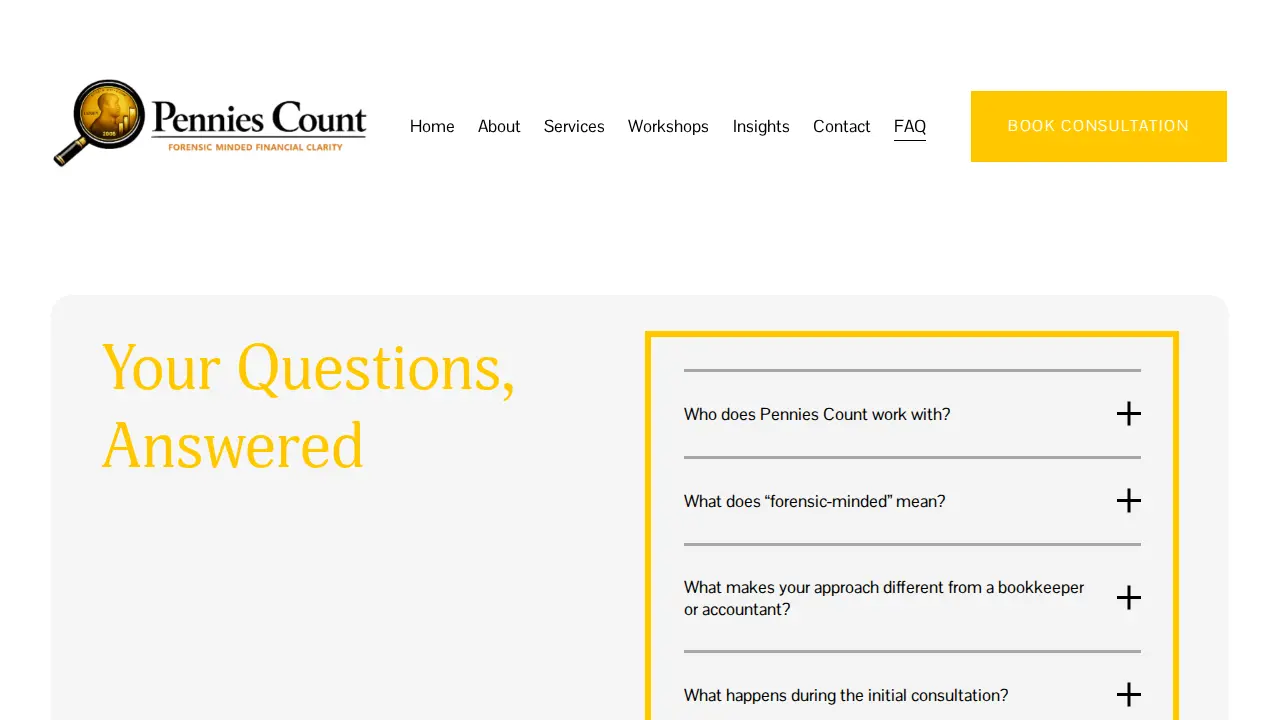The height and width of the screenshot is (720, 1280).
Task: Click the 'What makes your approach different' question text
Action: [884, 598]
